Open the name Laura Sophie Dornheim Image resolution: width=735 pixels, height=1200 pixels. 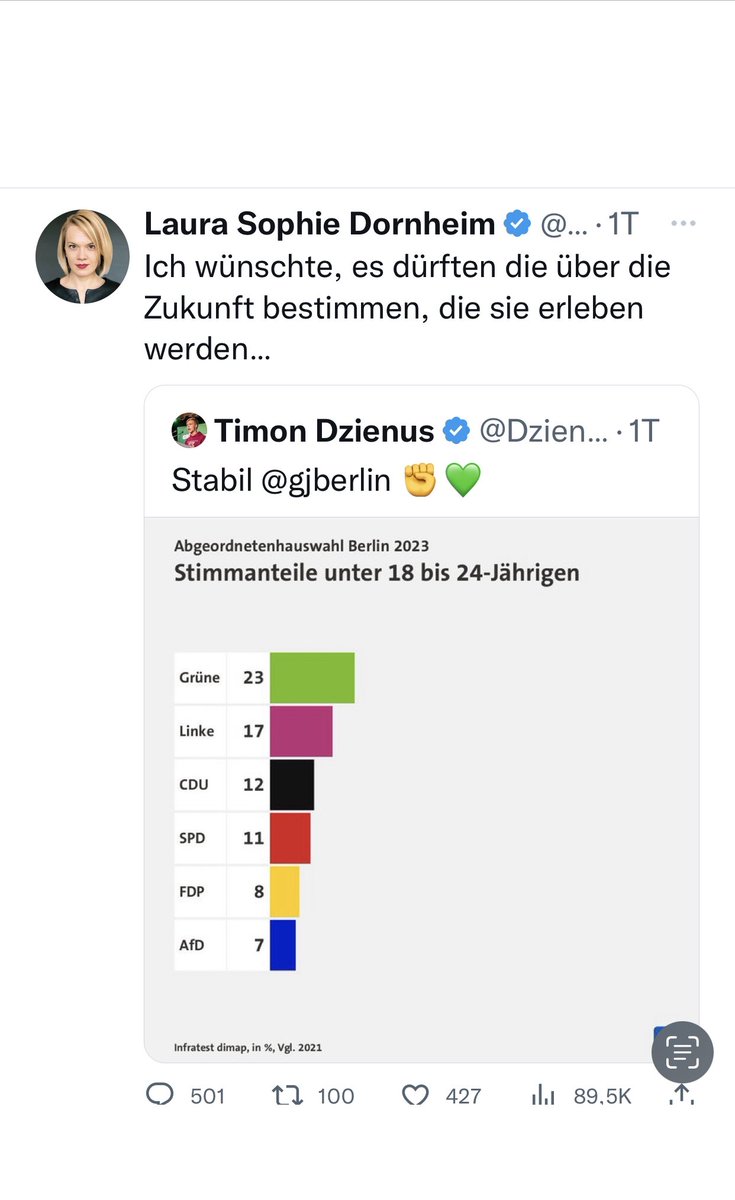pos(320,224)
